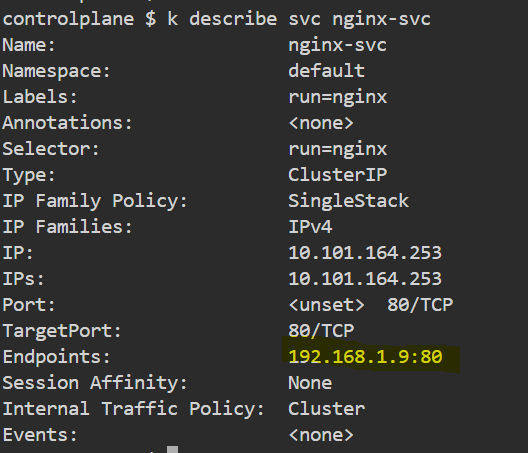The height and width of the screenshot is (453, 528).
Task: Click the 'IP Families:' label
Action: click(67, 227)
